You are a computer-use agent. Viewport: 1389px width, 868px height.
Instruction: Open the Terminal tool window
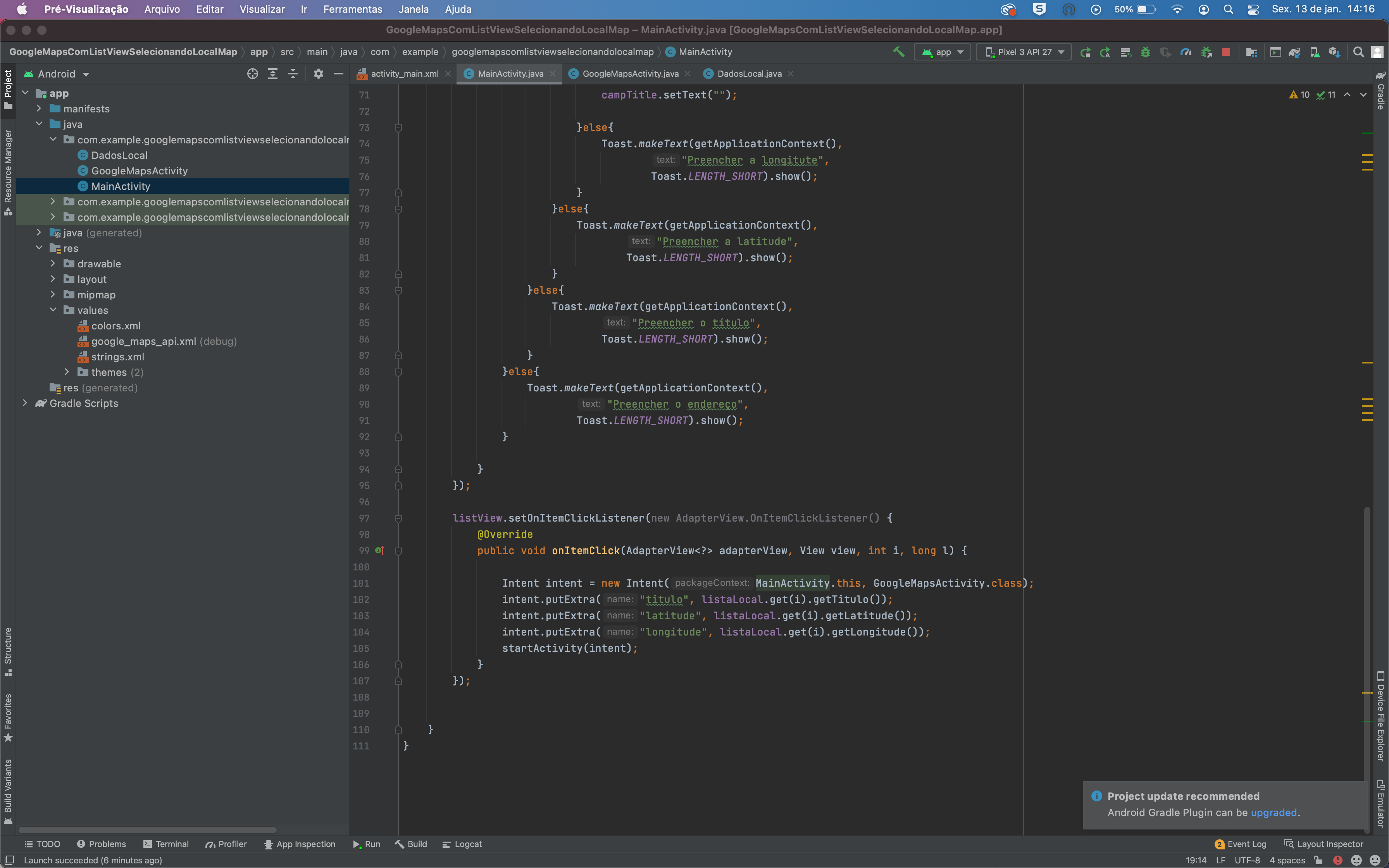[x=166, y=844]
